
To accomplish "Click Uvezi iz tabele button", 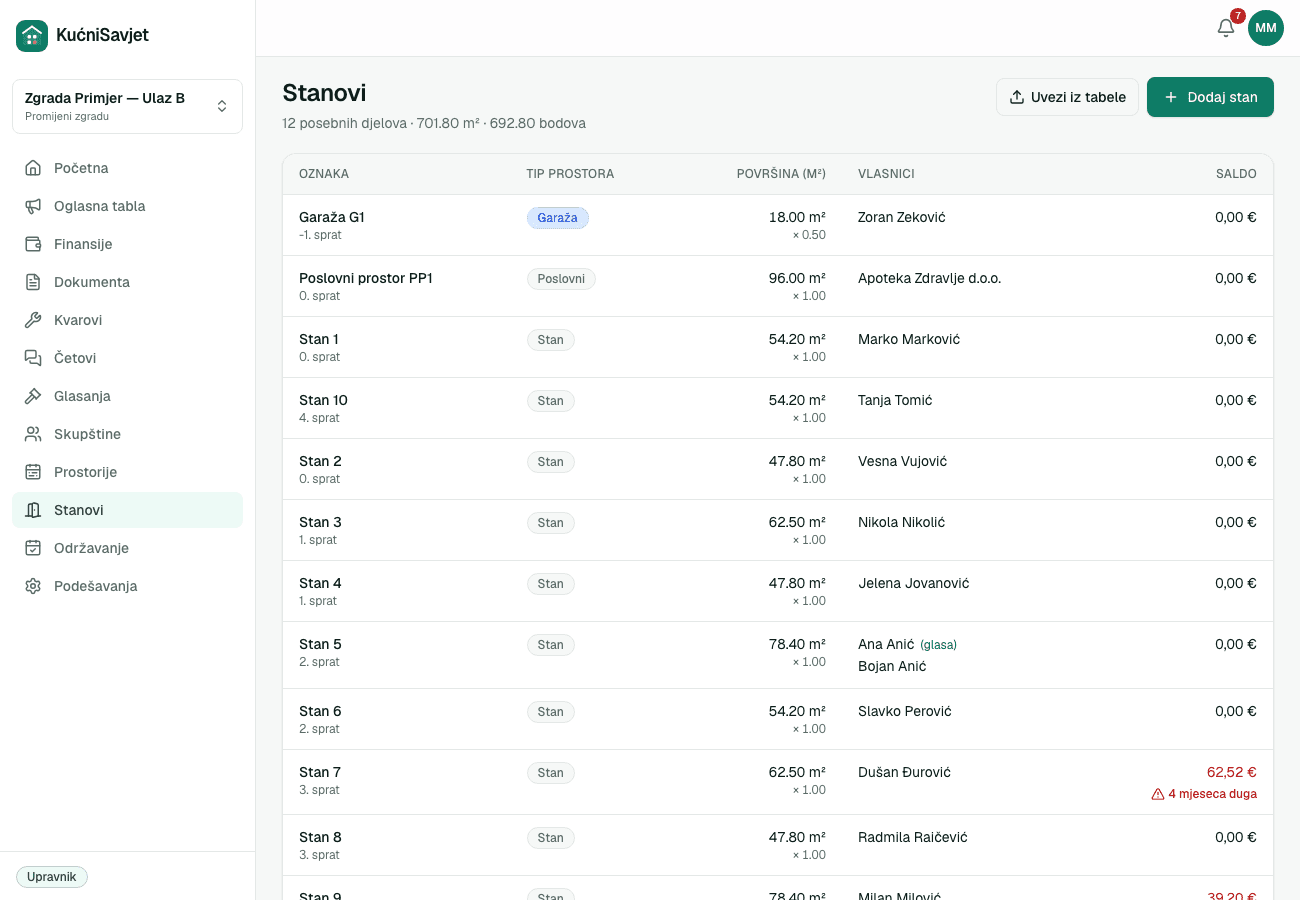I will tap(1067, 97).
